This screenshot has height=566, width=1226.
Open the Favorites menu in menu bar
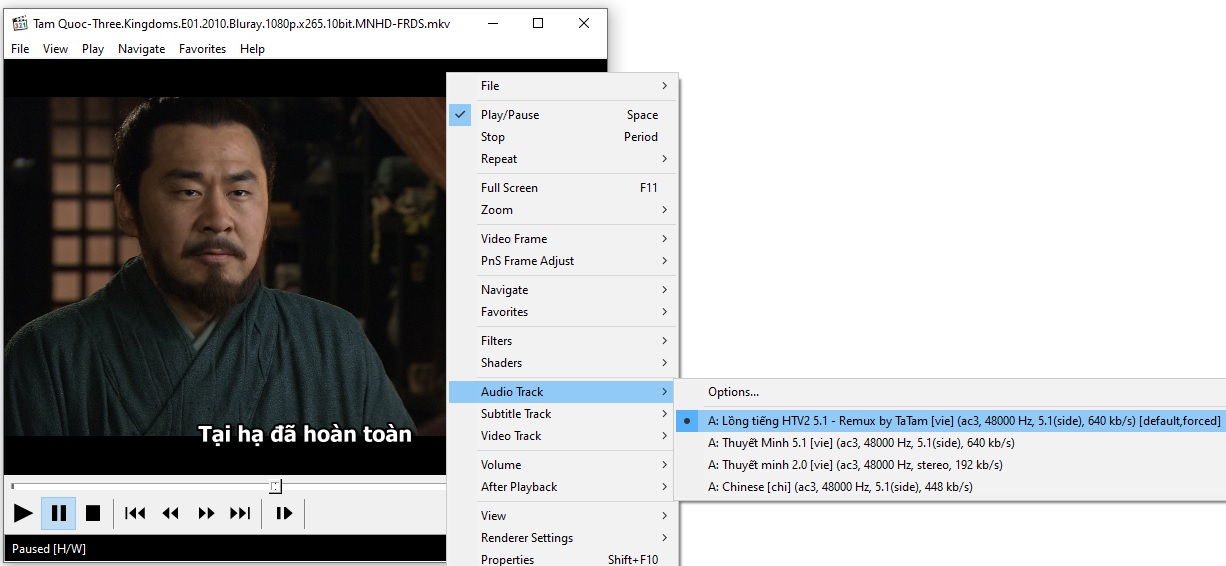203,48
